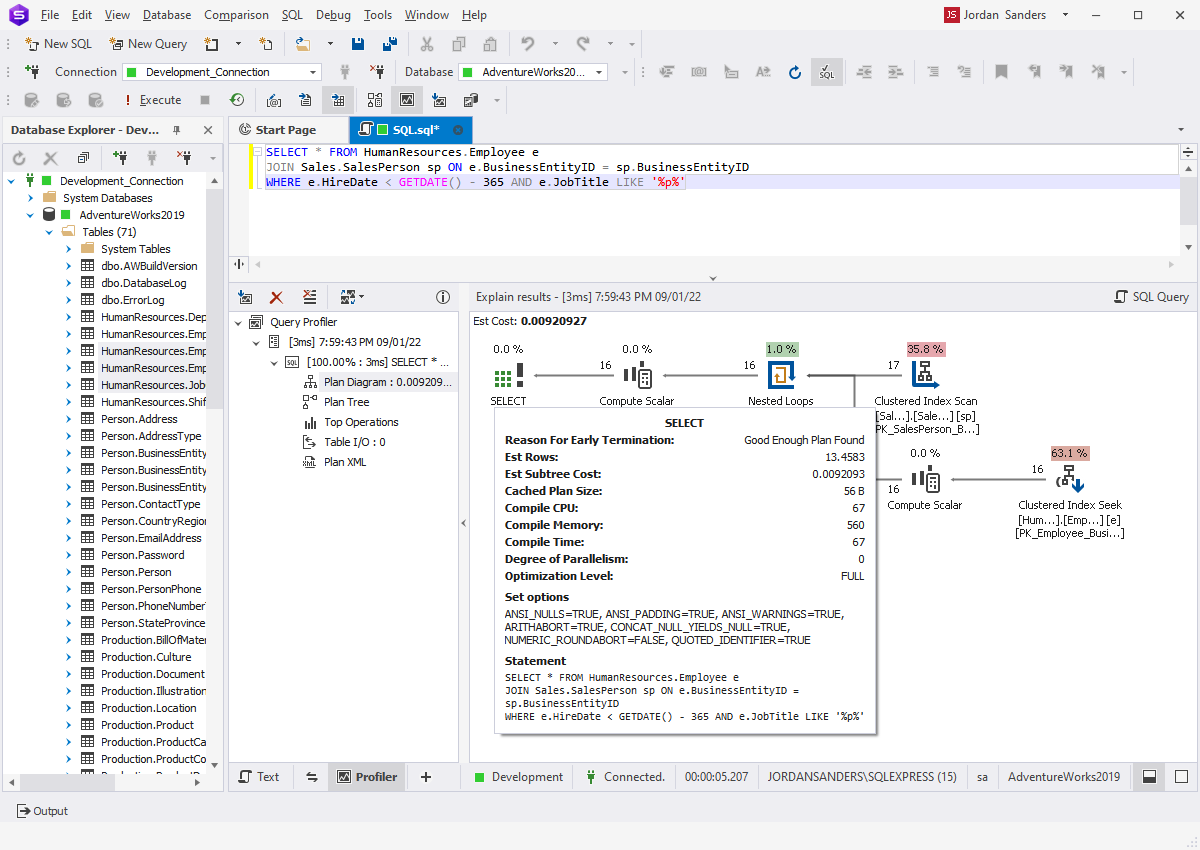Viewport: 1200px width, 850px height.
Task: Open the Development_Connection dropdown
Action: (311, 71)
